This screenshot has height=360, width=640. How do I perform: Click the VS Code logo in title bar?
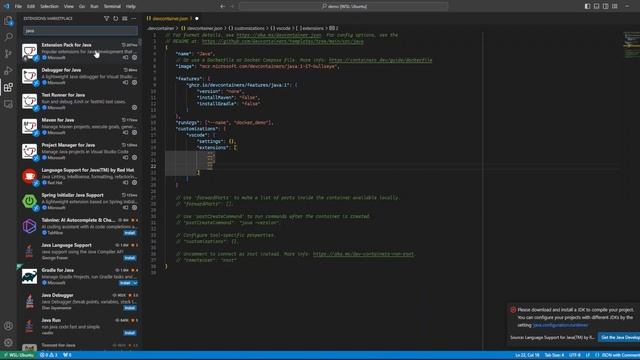(x=6, y=6)
